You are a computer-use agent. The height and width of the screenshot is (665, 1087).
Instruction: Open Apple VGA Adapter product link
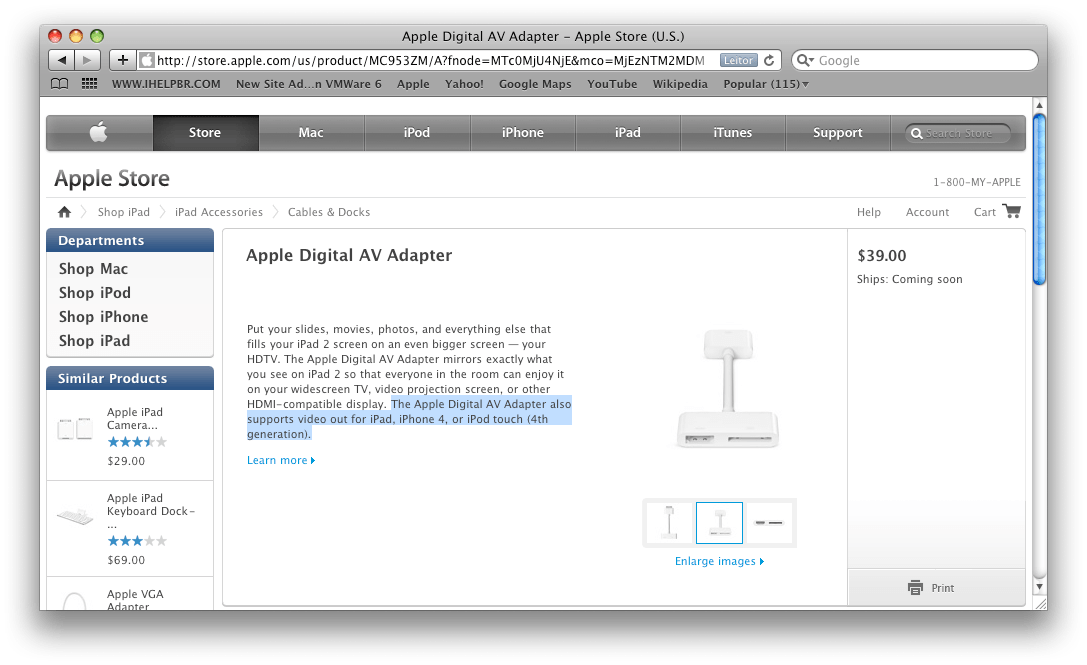135,600
